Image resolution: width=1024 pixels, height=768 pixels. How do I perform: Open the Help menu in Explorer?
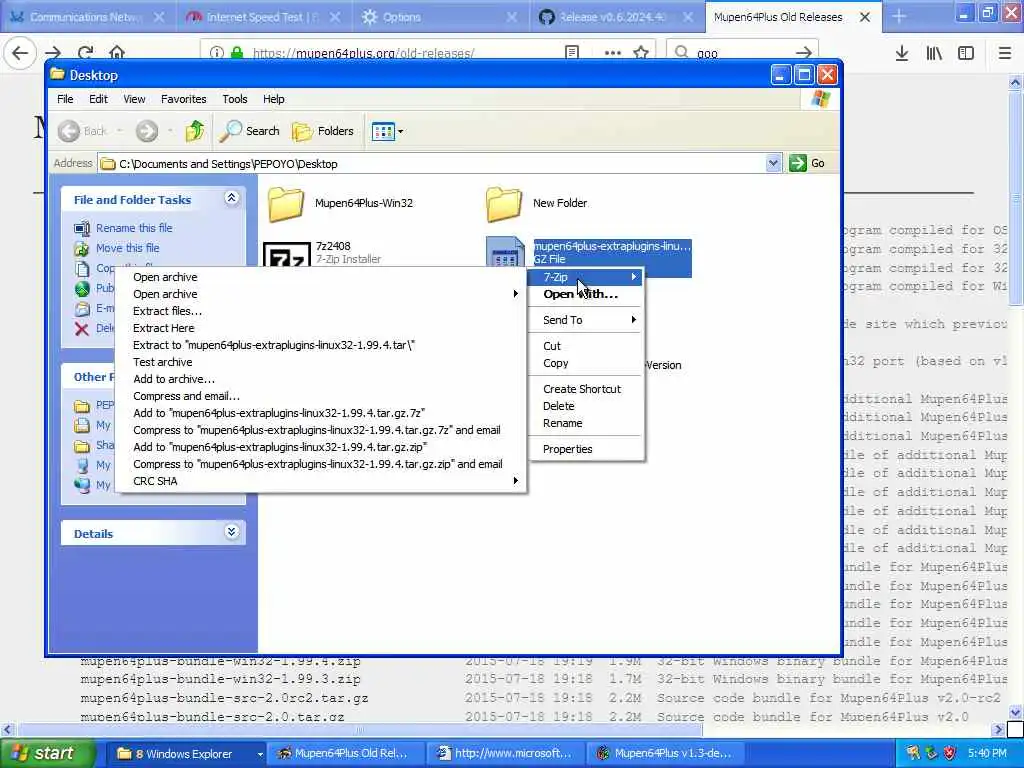click(x=274, y=99)
